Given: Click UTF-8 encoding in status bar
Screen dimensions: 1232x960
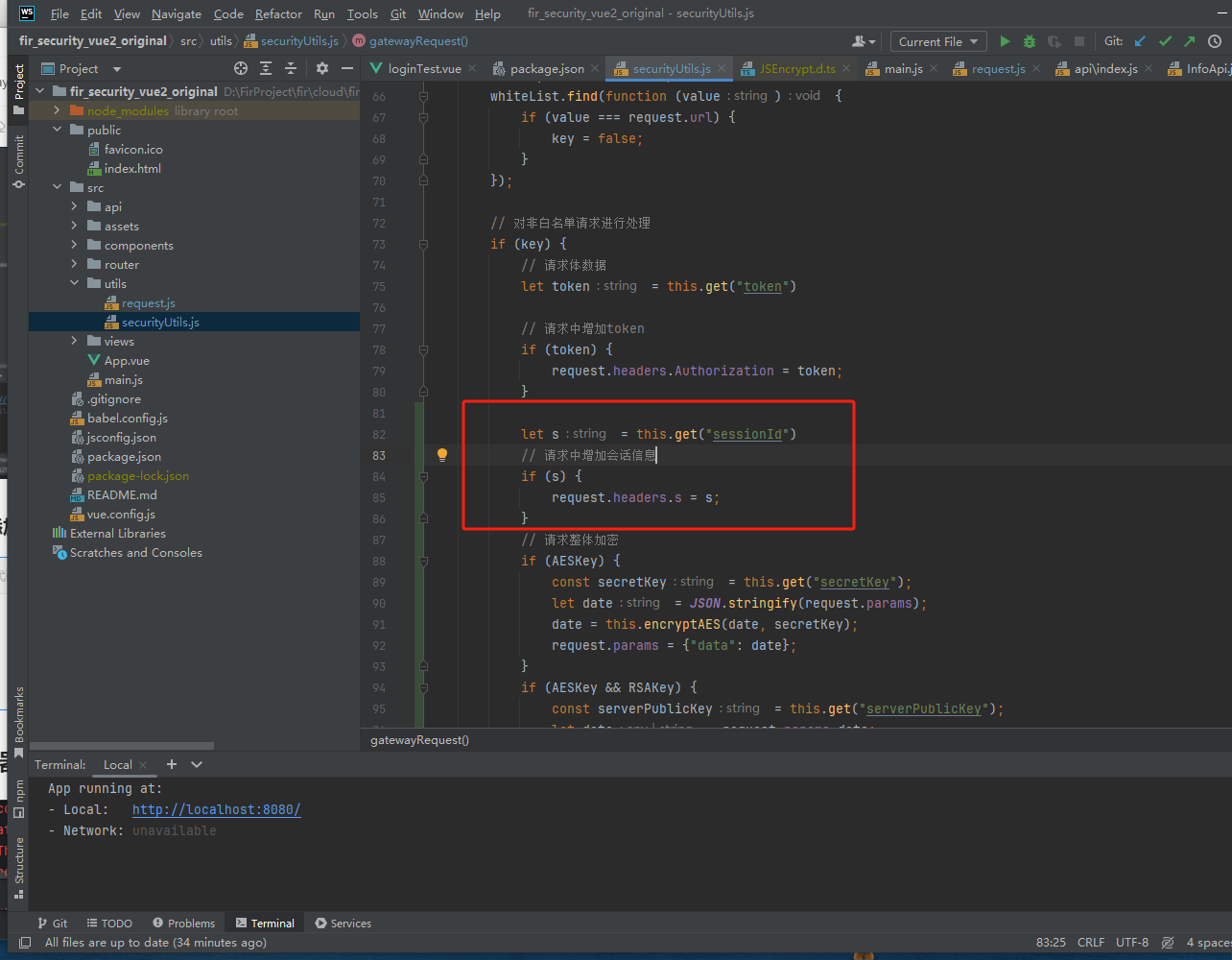Looking at the screenshot, I should coord(1132,943).
